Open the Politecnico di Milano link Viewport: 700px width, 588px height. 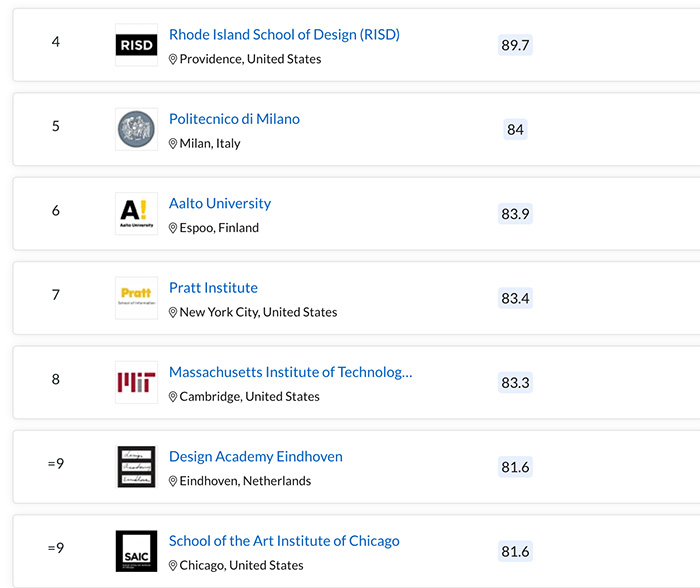click(x=234, y=119)
